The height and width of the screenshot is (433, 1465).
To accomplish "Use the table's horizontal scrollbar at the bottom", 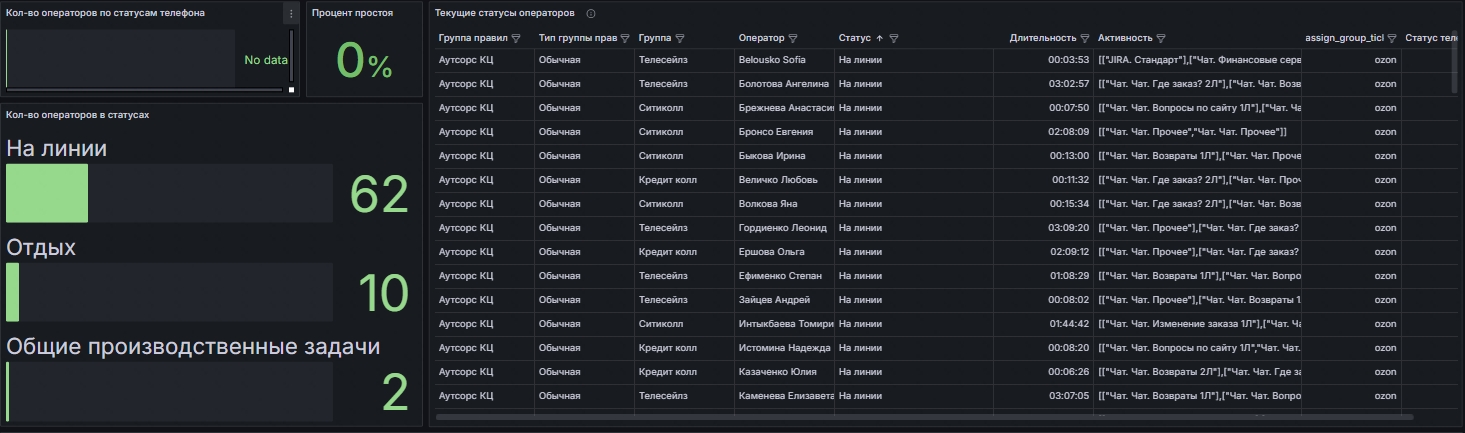I will [925, 416].
